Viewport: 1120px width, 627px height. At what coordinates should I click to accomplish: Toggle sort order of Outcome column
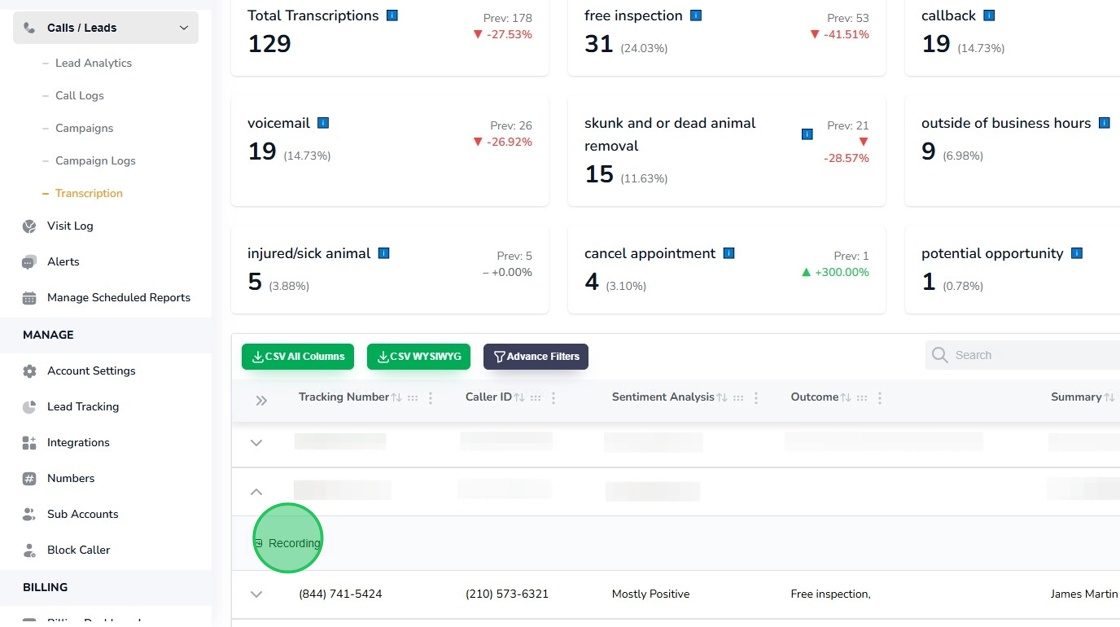[x=846, y=398]
